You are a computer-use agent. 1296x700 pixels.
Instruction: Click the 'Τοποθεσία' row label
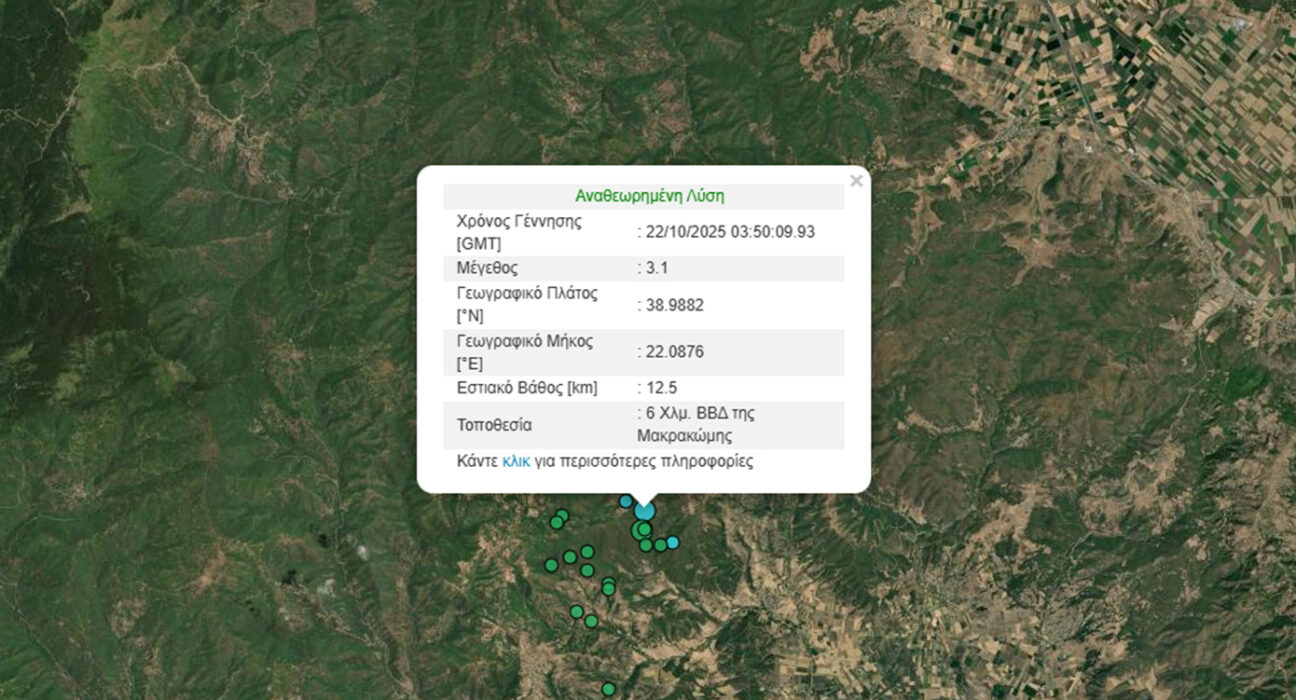tap(494, 425)
